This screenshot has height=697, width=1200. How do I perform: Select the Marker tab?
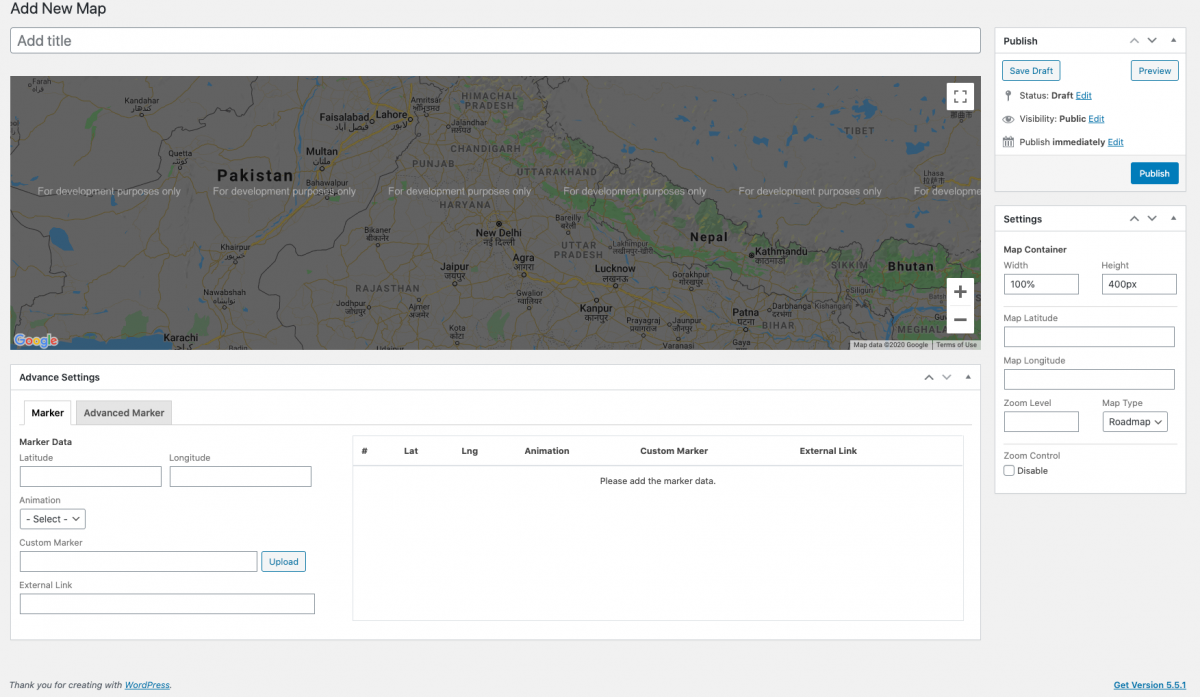(46, 412)
